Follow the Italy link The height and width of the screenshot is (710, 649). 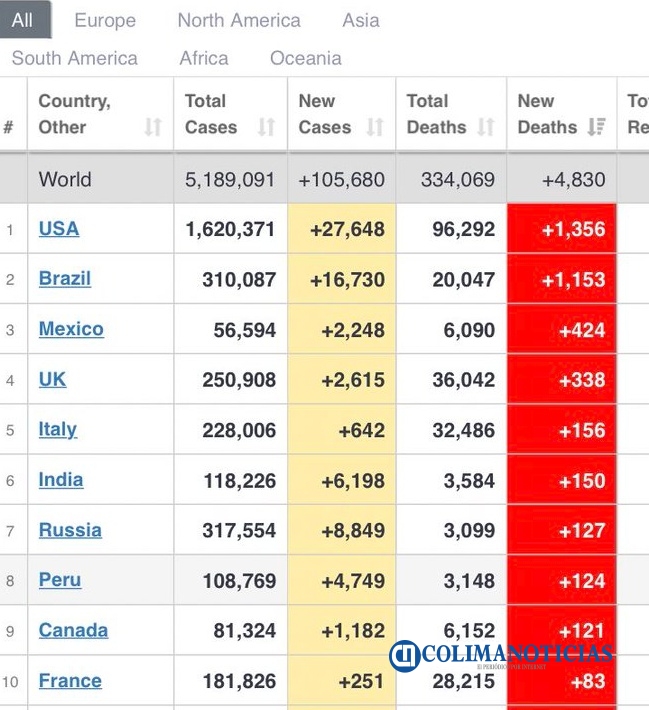tap(58, 429)
